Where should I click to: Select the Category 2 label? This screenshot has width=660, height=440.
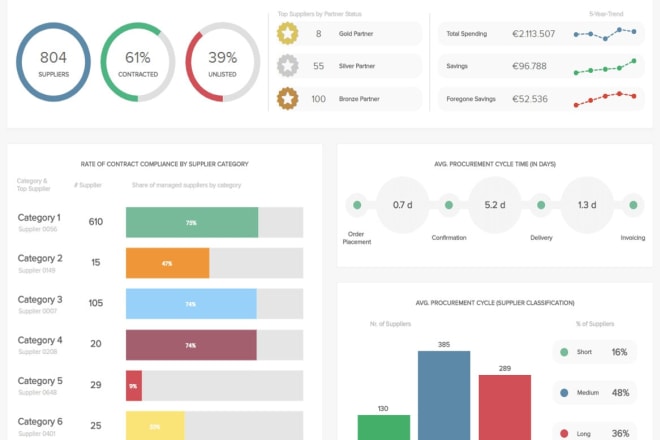click(x=40, y=259)
